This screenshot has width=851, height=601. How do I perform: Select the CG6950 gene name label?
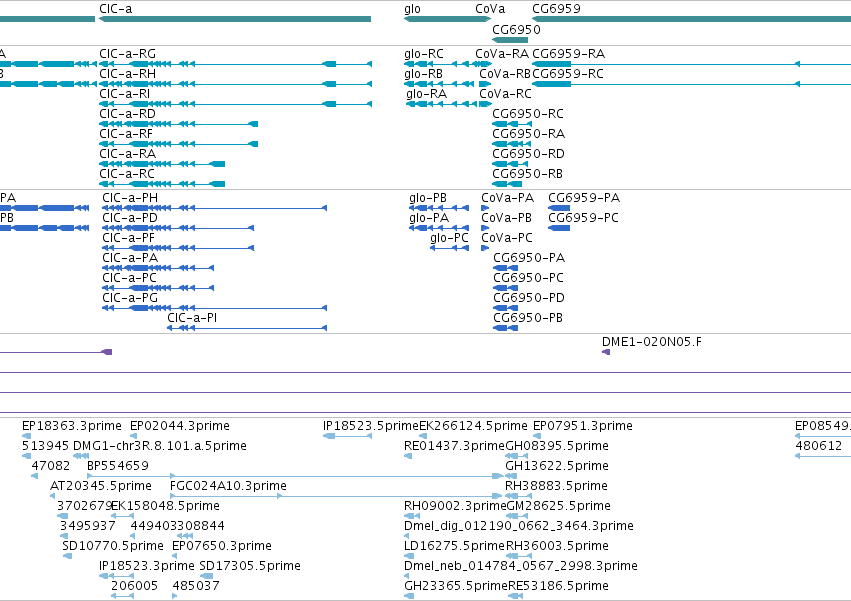tap(517, 29)
